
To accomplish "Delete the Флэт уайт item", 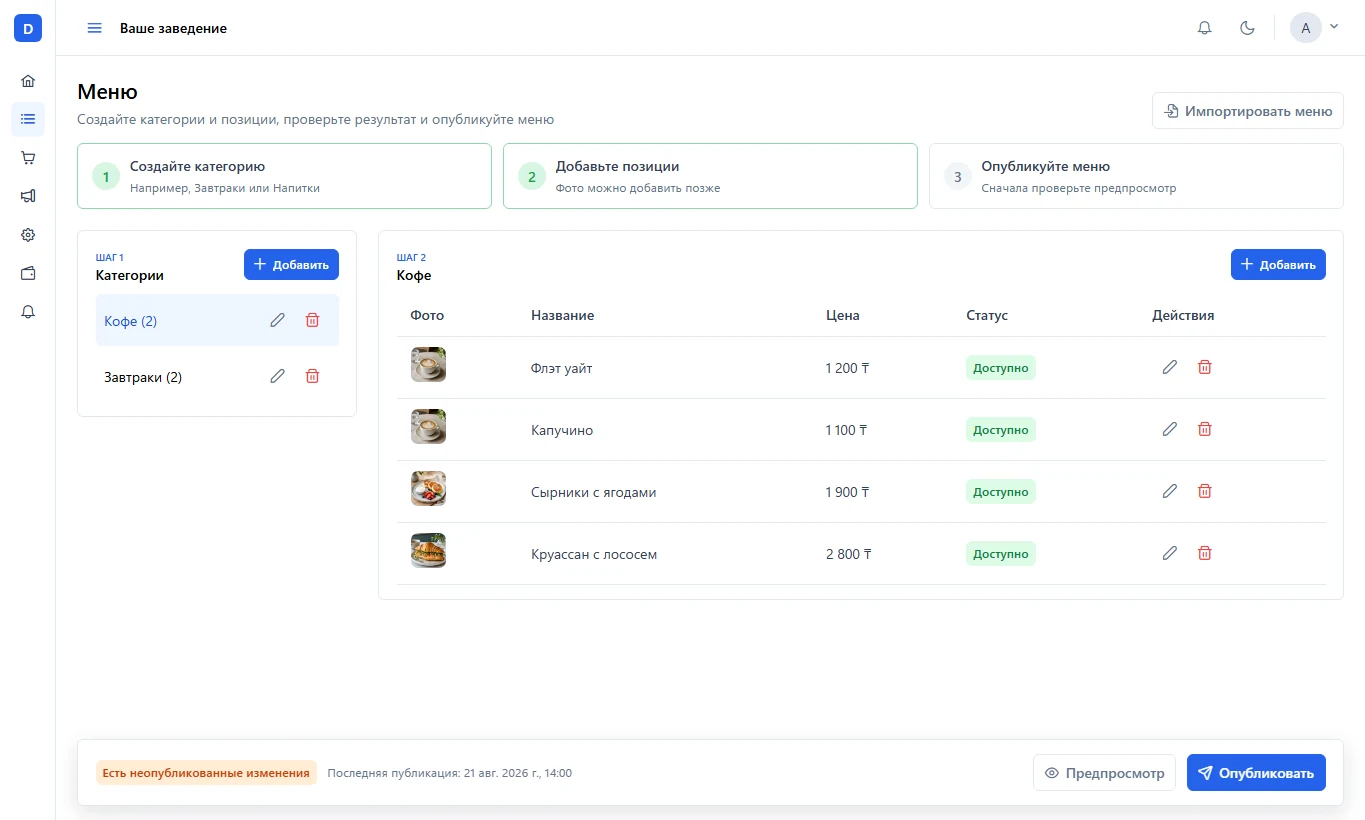I will [1205, 367].
